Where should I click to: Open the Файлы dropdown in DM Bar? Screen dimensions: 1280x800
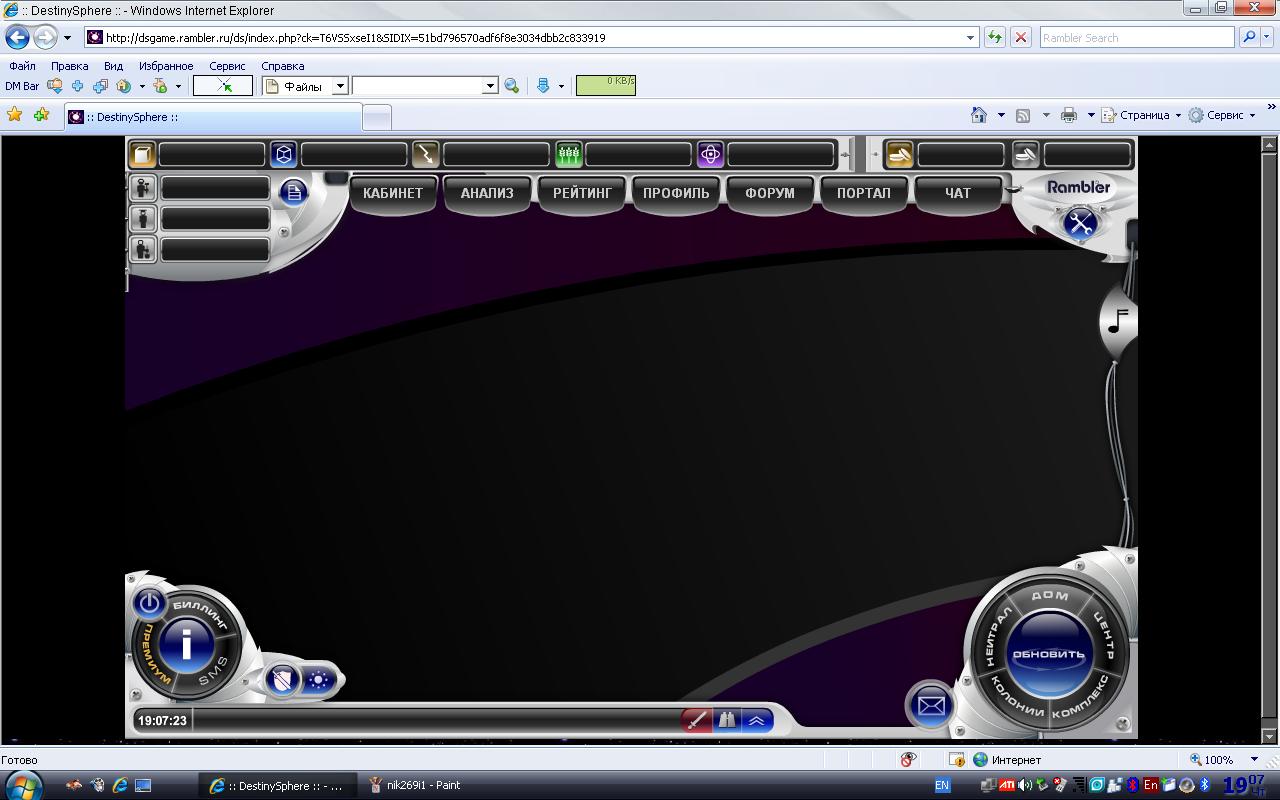point(340,86)
